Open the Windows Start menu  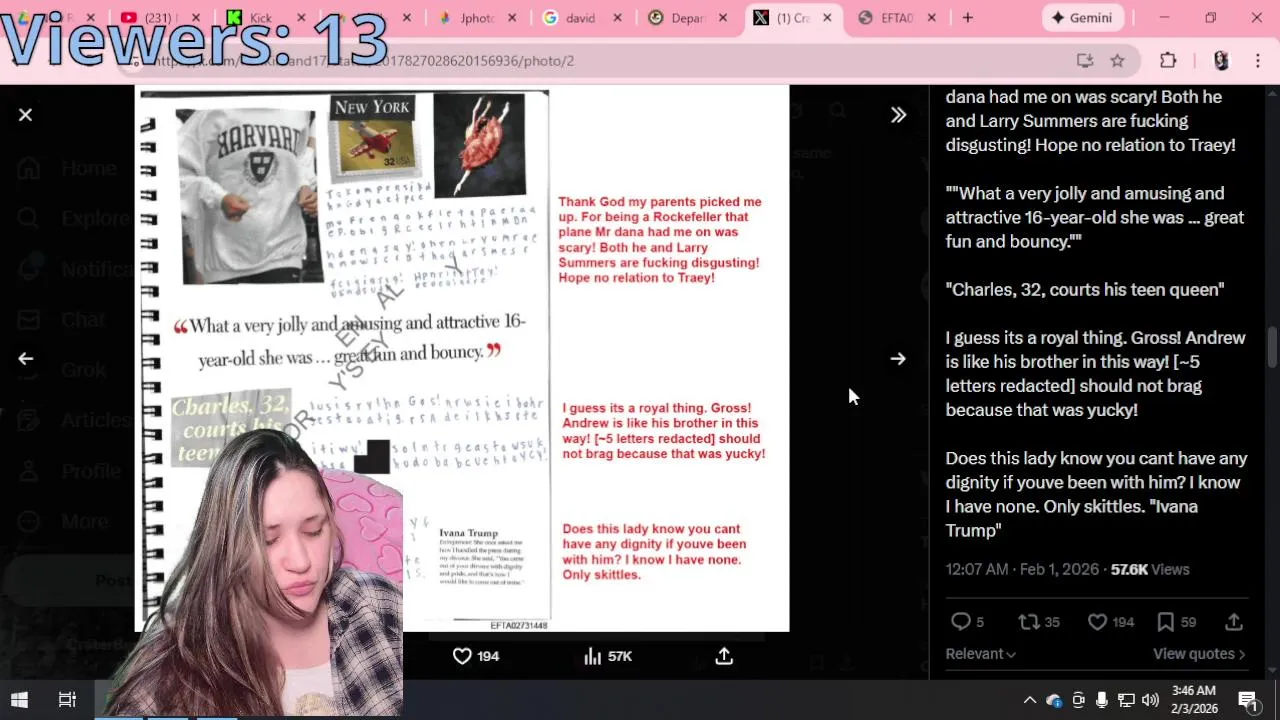pos(20,700)
